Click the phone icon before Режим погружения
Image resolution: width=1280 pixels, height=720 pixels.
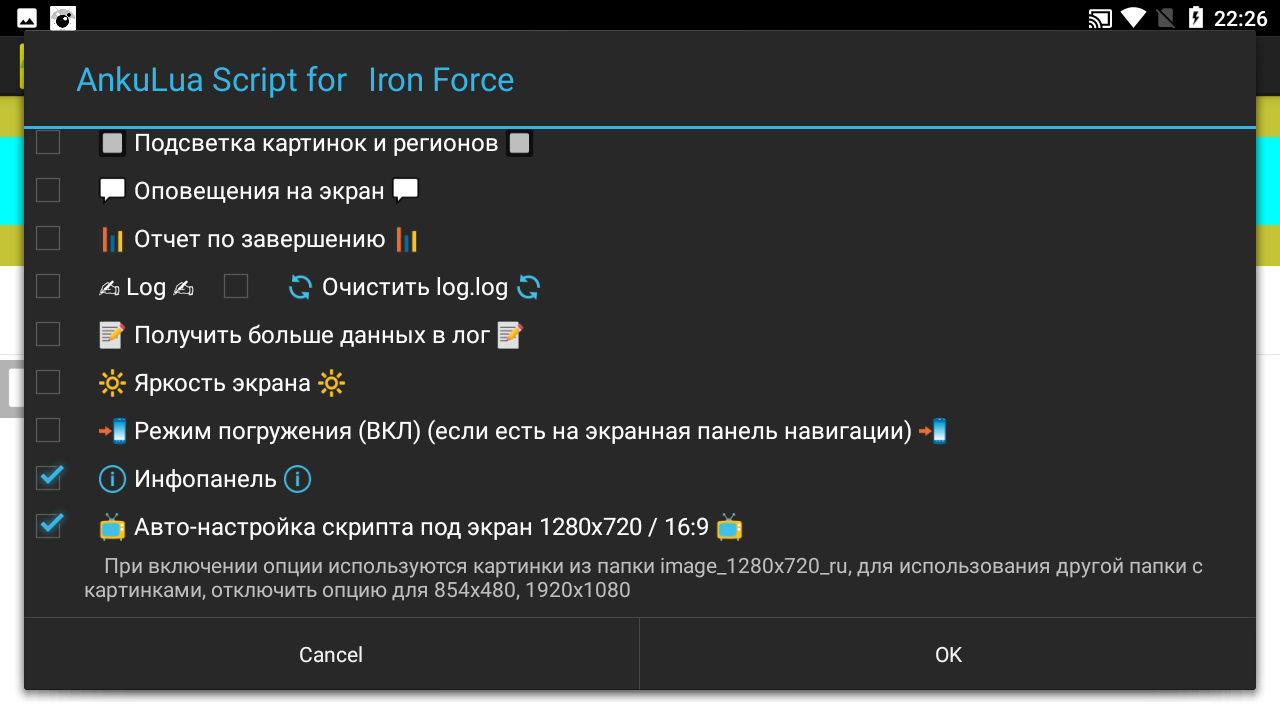(x=113, y=431)
